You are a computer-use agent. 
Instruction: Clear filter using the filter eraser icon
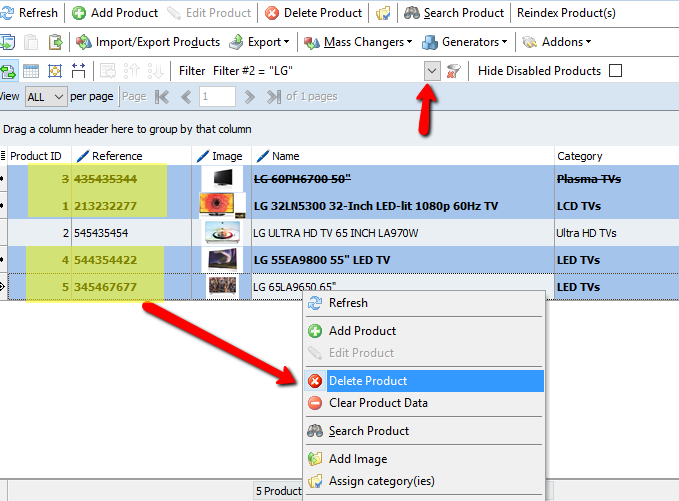(455, 71)
